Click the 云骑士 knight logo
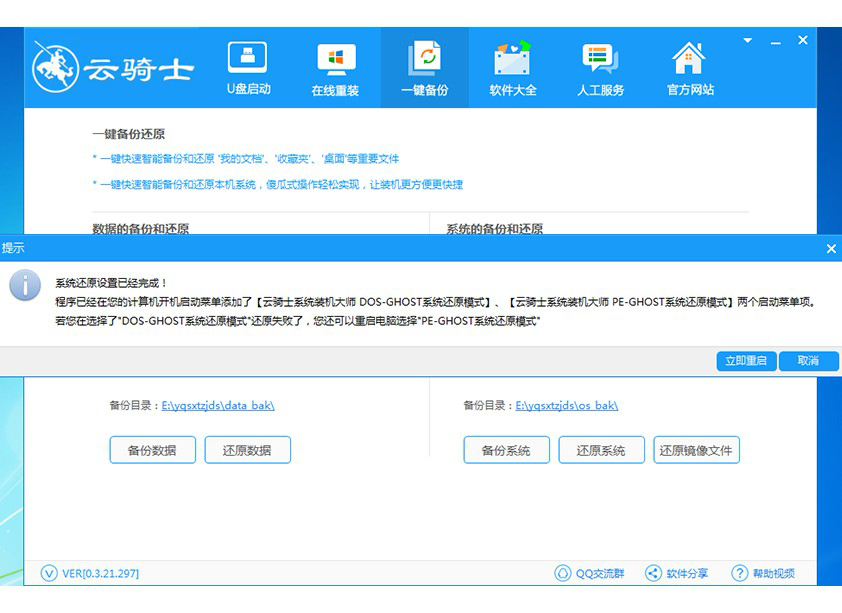The width and height of the screenshot is (842, 613). pos(56,67)
